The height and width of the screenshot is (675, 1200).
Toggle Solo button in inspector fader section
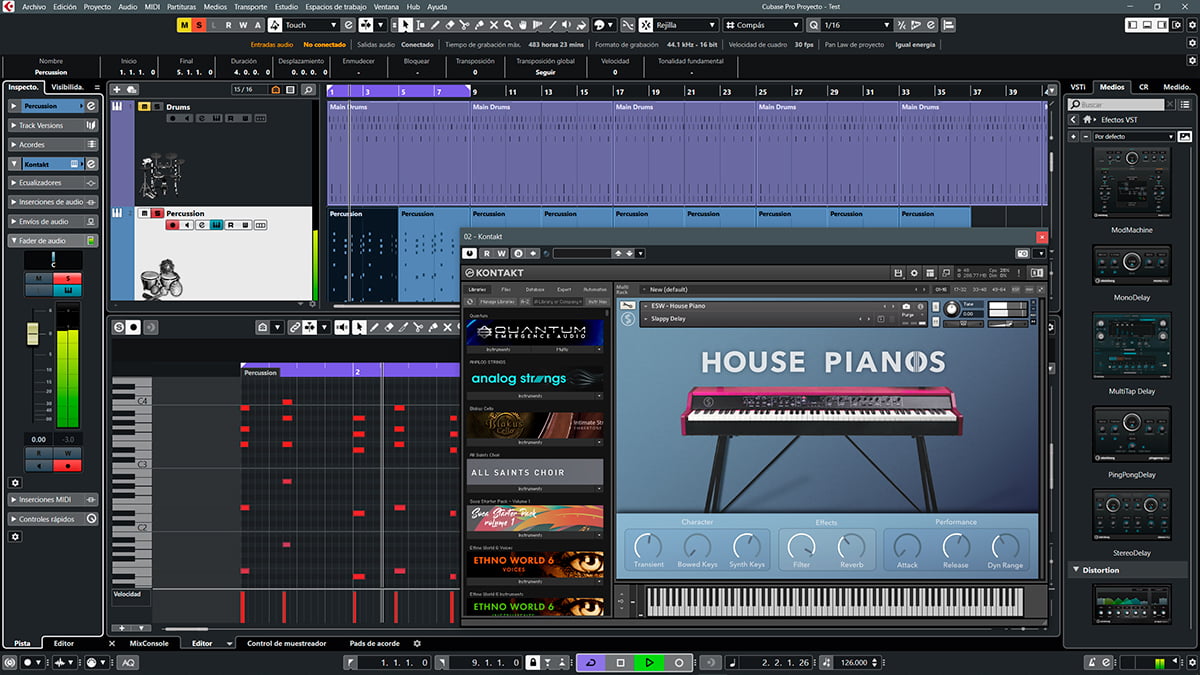pyautogui.click(x=68, y=278)
